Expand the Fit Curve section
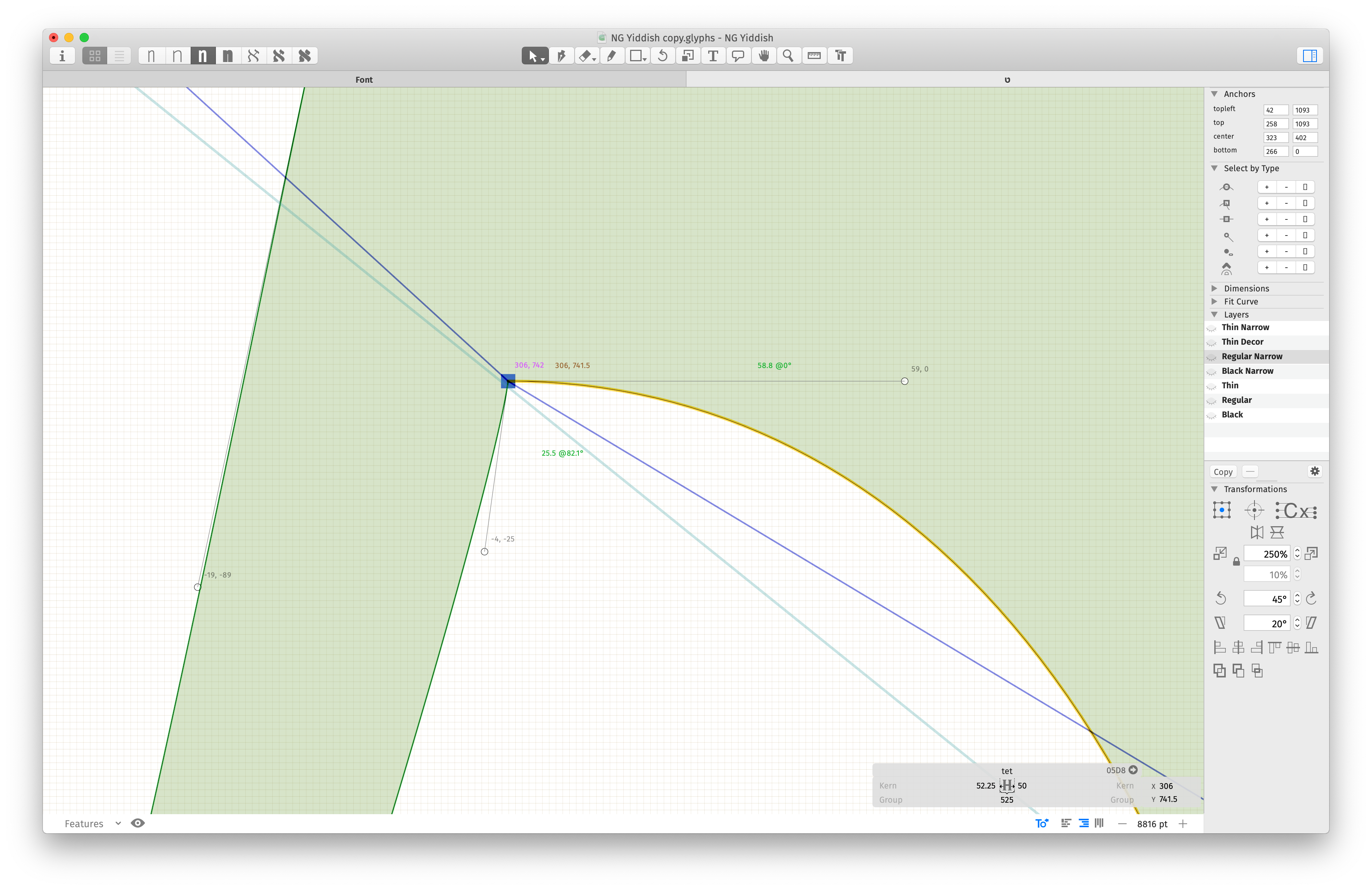The height and width of the screenshot is (890, 1372). pyautogui.click(x=1215, y=301)
